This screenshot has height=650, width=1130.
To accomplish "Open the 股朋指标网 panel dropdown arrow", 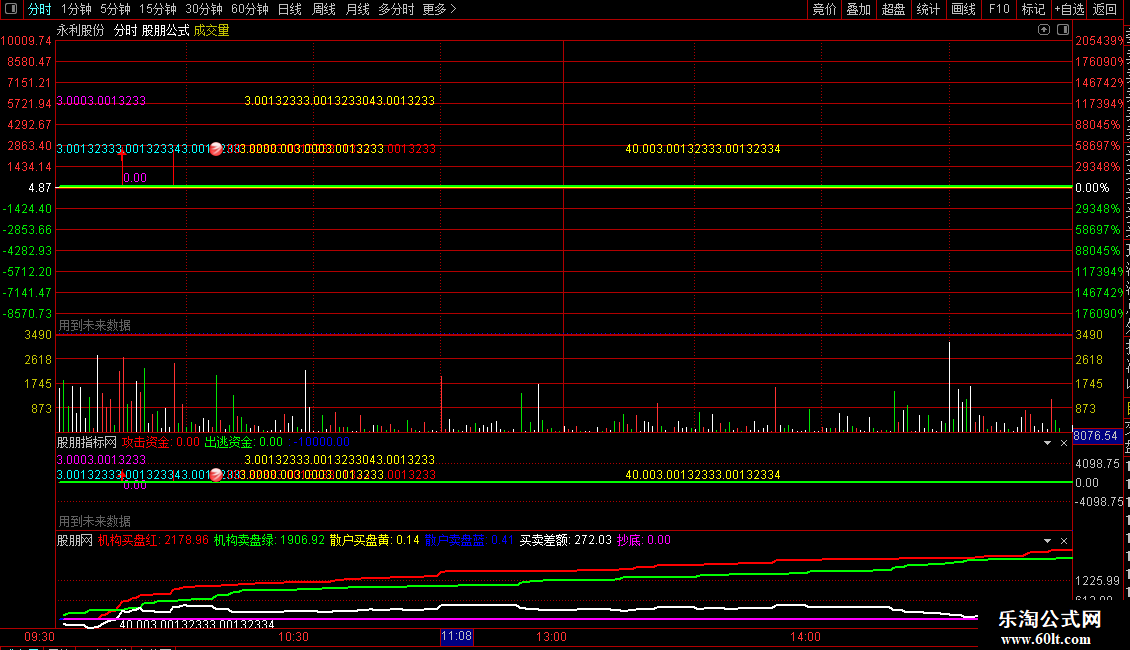I will 1047,443.
